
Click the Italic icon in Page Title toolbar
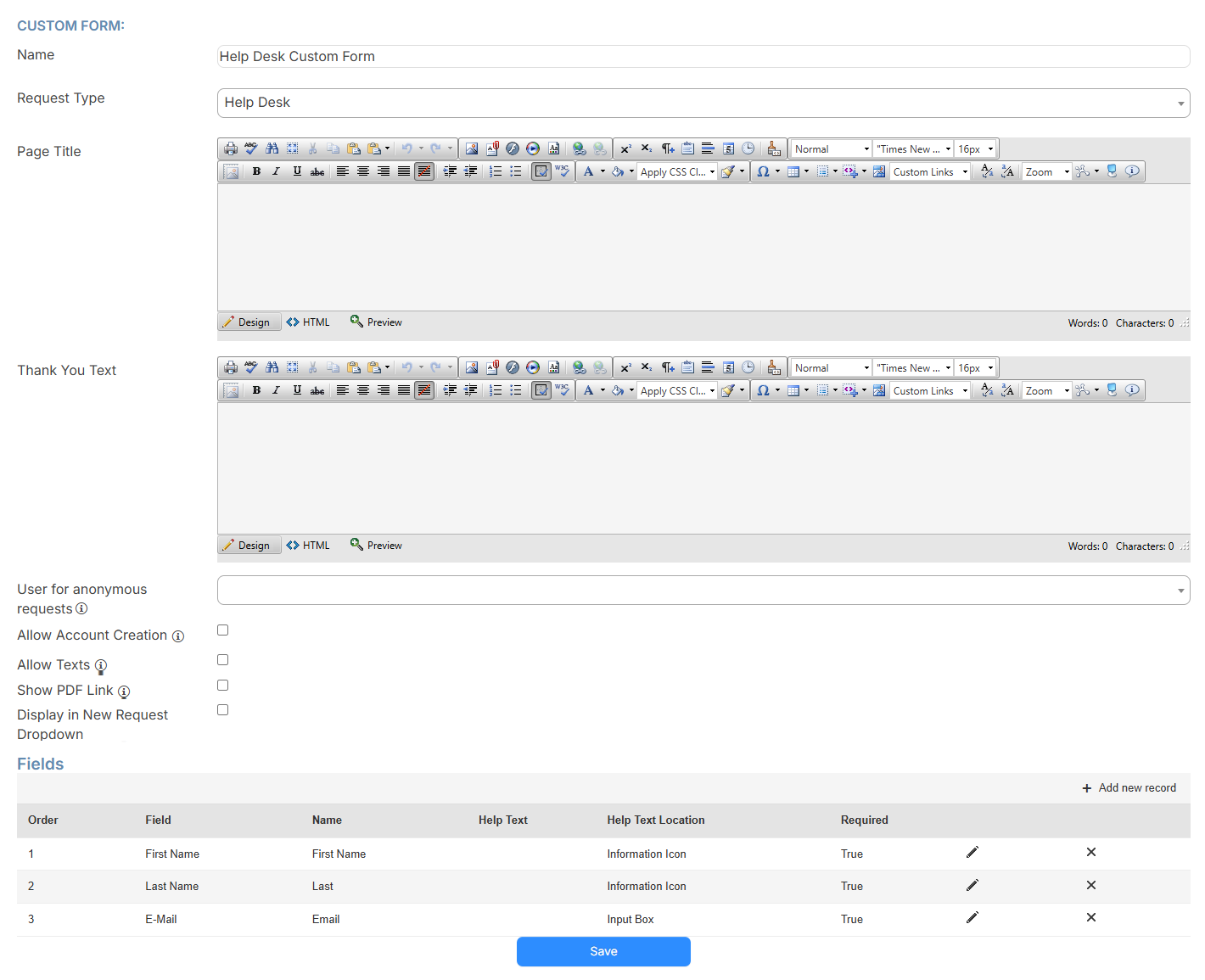tap(276, 171)
